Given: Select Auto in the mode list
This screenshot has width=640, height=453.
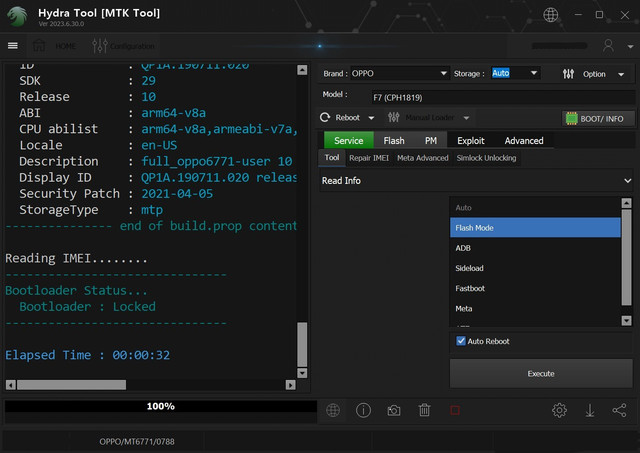Looking at the screenshot, I should (535, 208).
